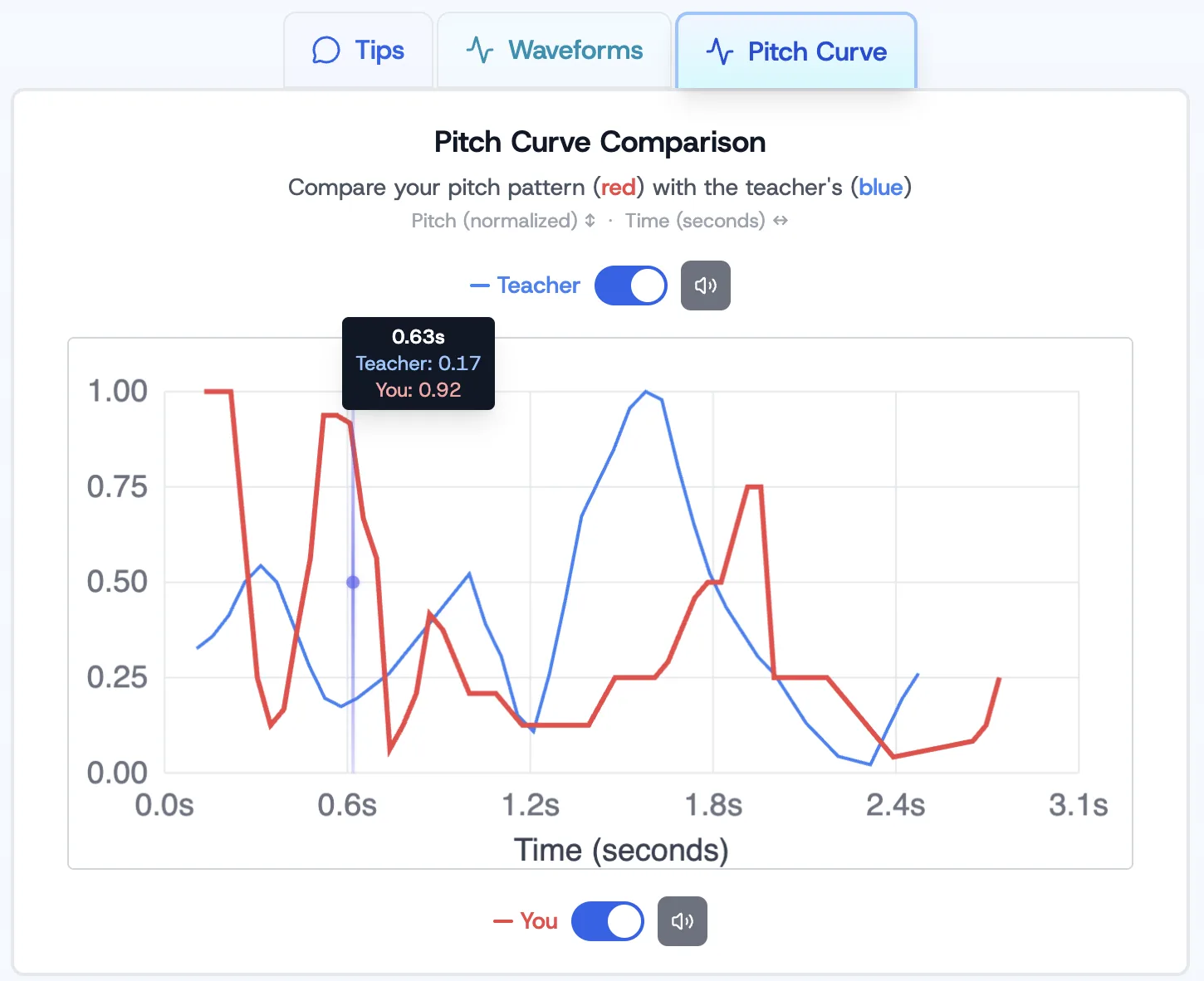
Task: Open the Waveforms tab
Action: (553, 50)
